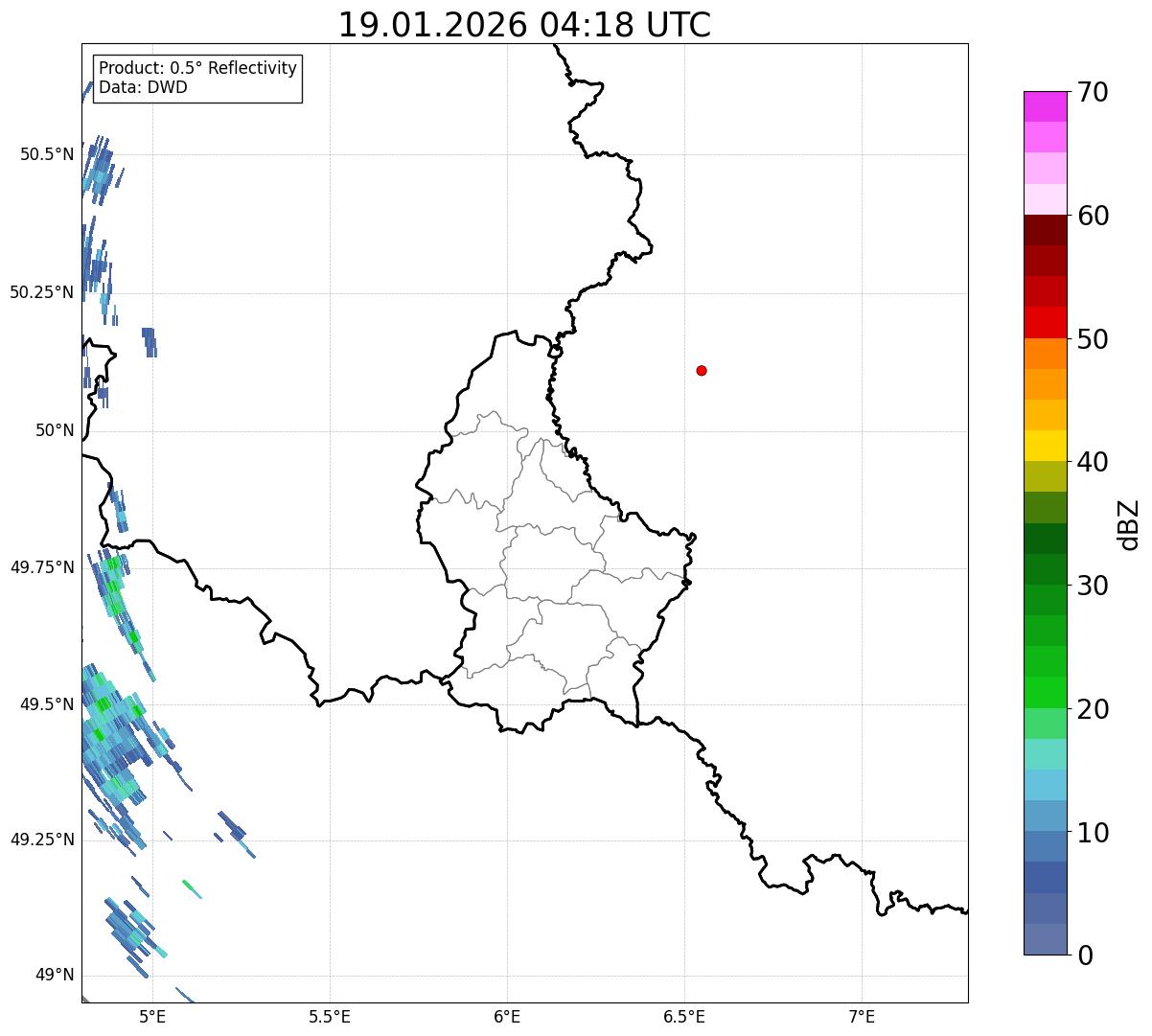Viewport: 1152px width, 1036px height.
Task: Click the 40 colorbar tick label
Action: click(1092, 462)
